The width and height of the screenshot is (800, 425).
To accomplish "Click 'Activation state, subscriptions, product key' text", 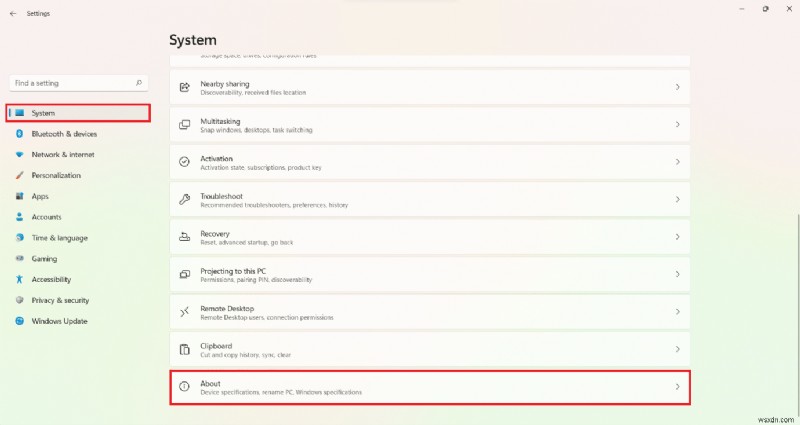I will tap(261, 168).
